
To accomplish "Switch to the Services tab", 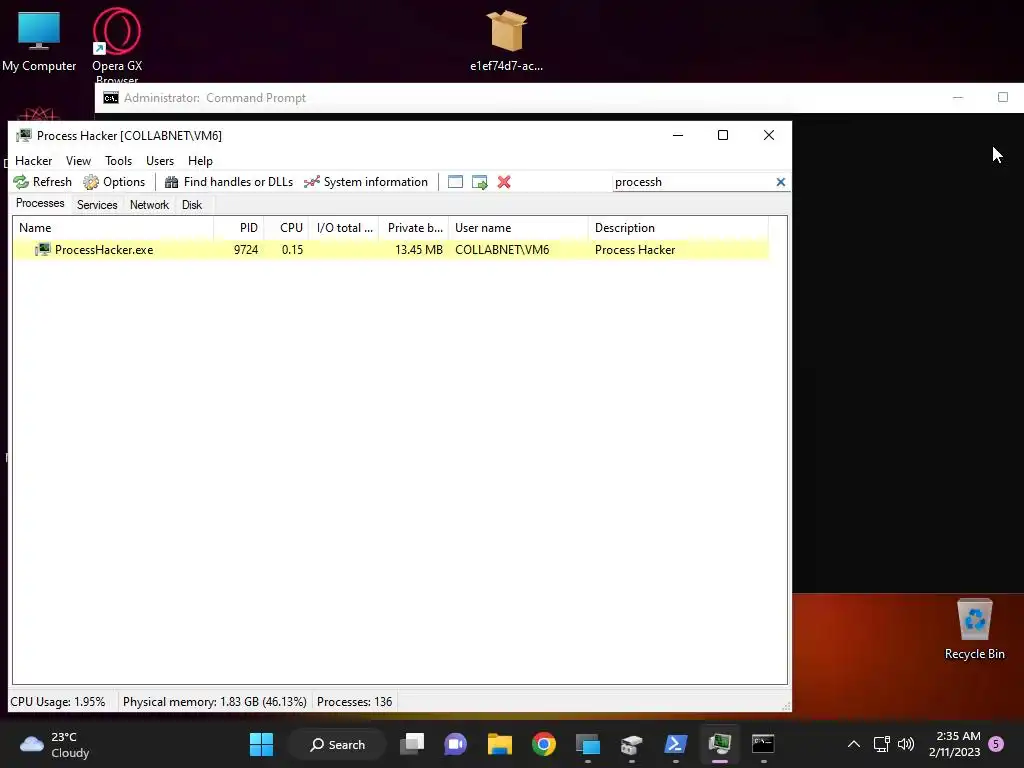I will pos(97,205).
